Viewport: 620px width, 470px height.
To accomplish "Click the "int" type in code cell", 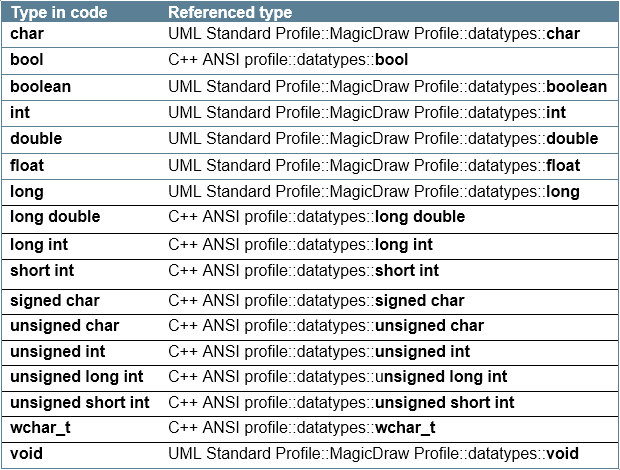I will 21,113.
